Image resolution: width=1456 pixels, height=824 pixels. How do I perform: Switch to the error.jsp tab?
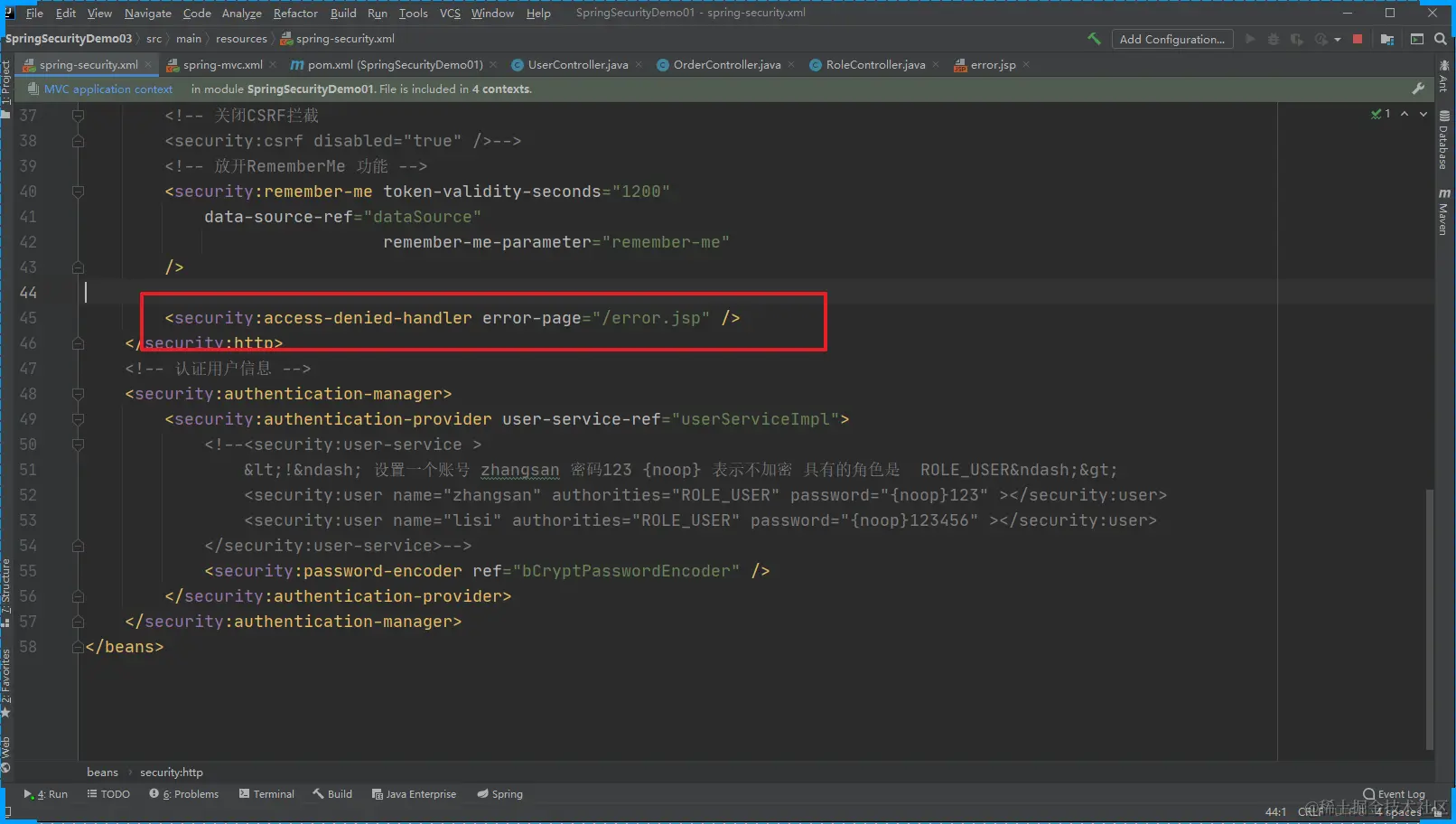[993, 64]
